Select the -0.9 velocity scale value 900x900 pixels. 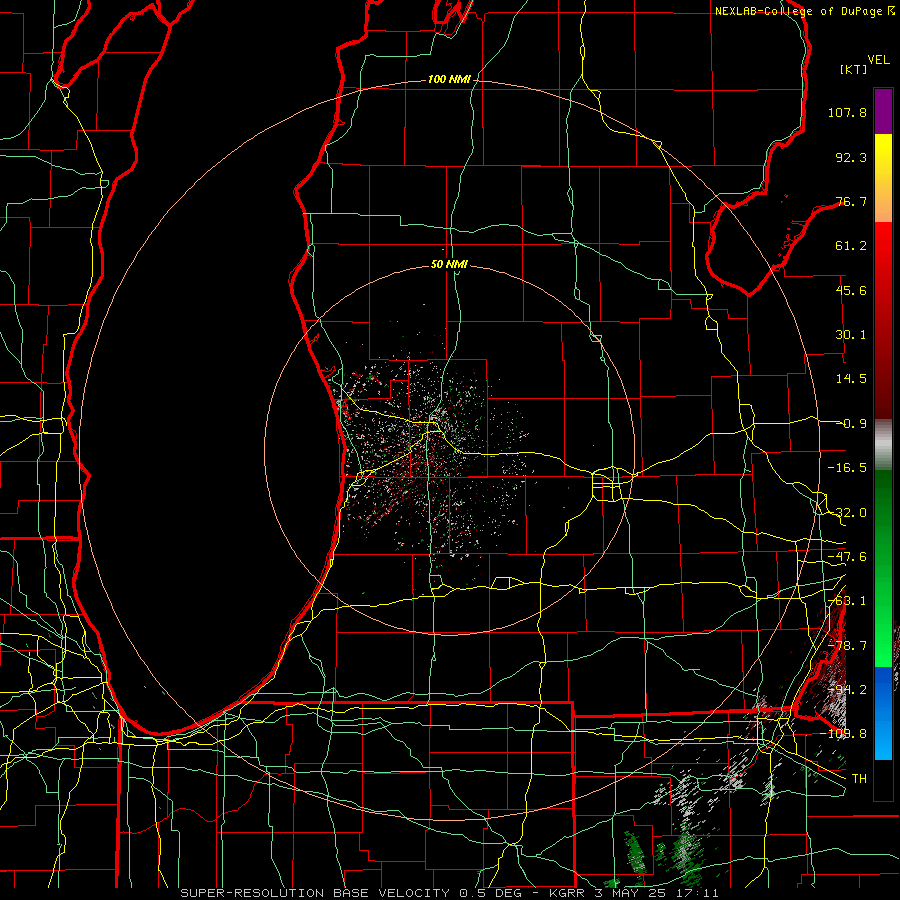853,424
